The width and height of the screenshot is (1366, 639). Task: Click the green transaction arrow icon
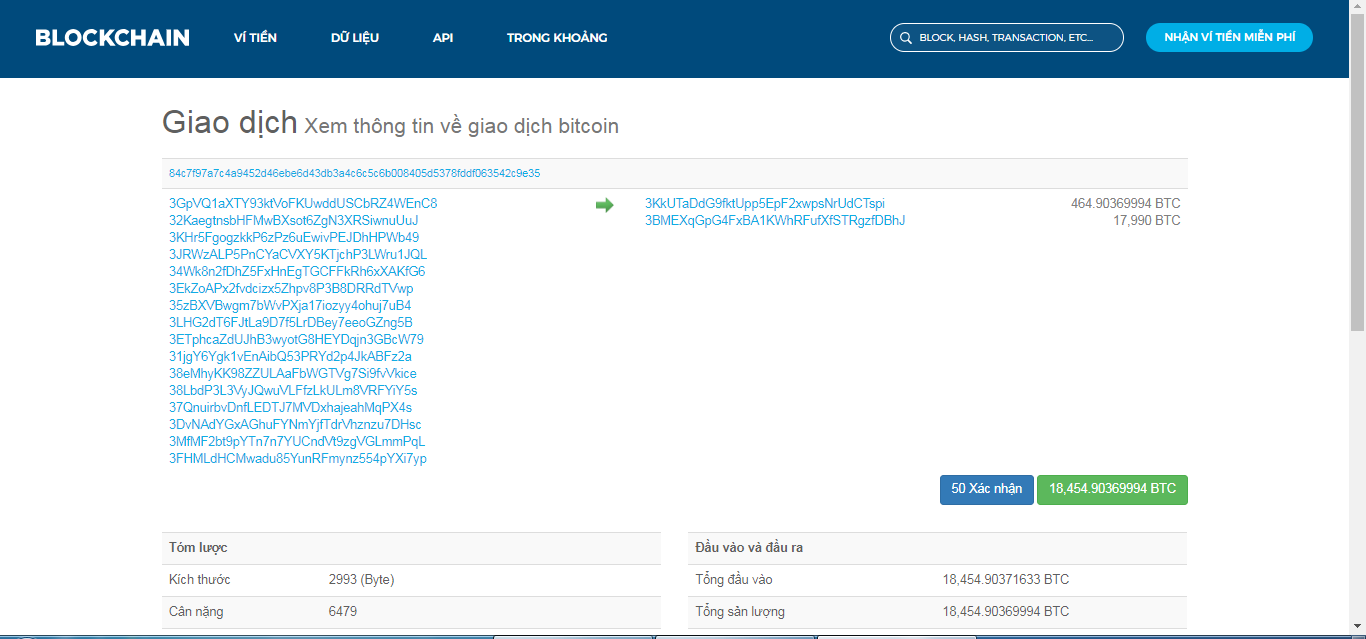(x=604, y=205)
